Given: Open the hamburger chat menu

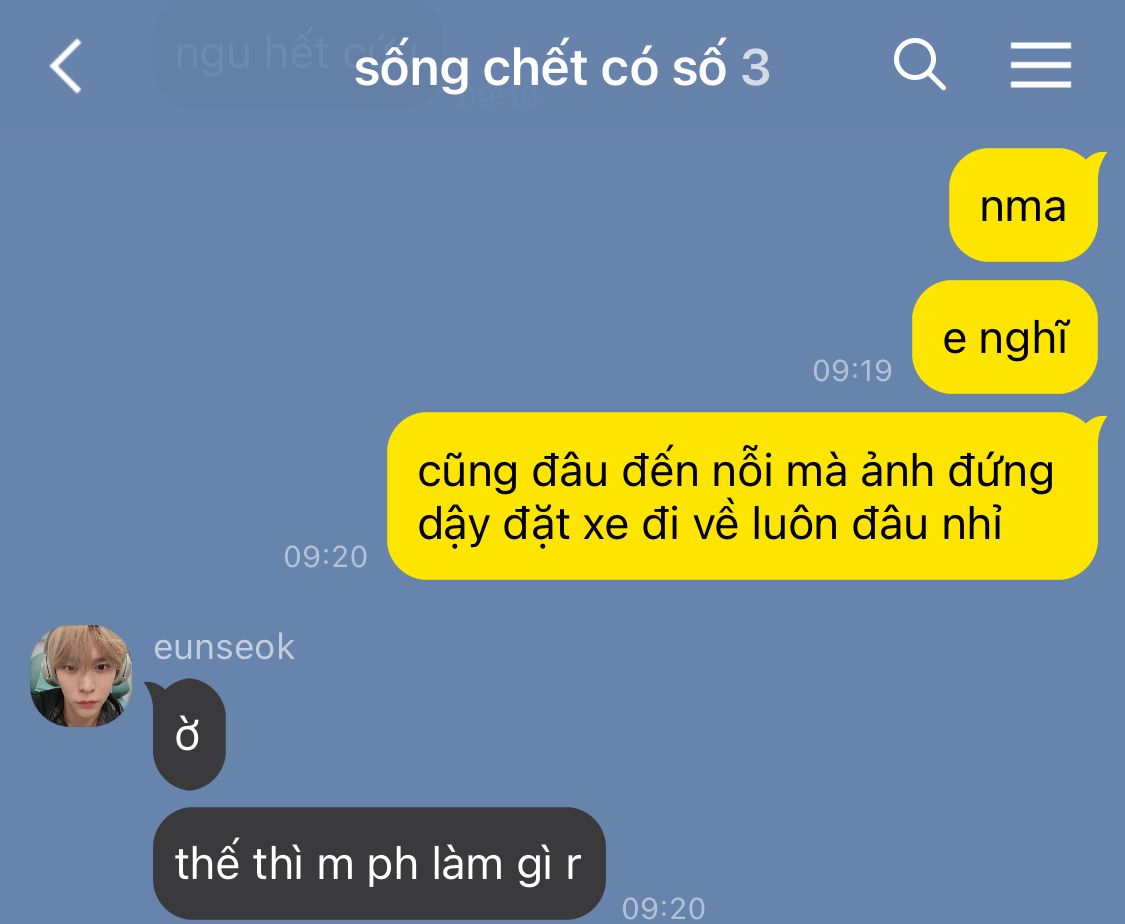Looking at the screenshot, I should click(1040, 65).
